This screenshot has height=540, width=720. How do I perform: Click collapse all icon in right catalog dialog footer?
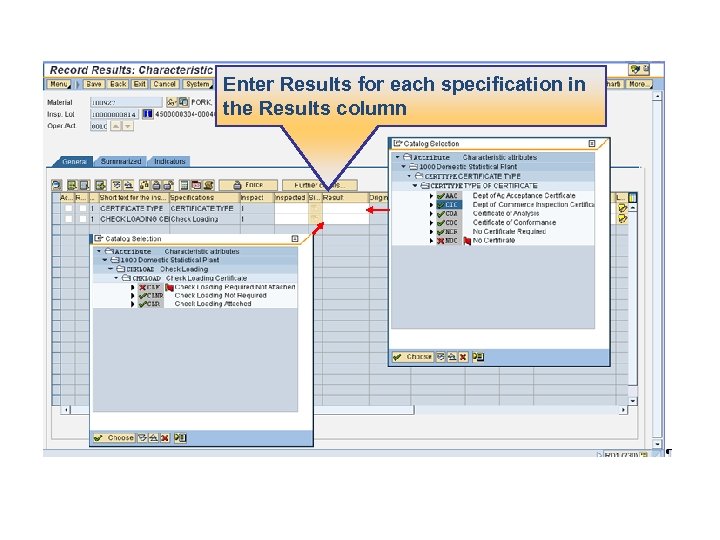coord(452,357)
